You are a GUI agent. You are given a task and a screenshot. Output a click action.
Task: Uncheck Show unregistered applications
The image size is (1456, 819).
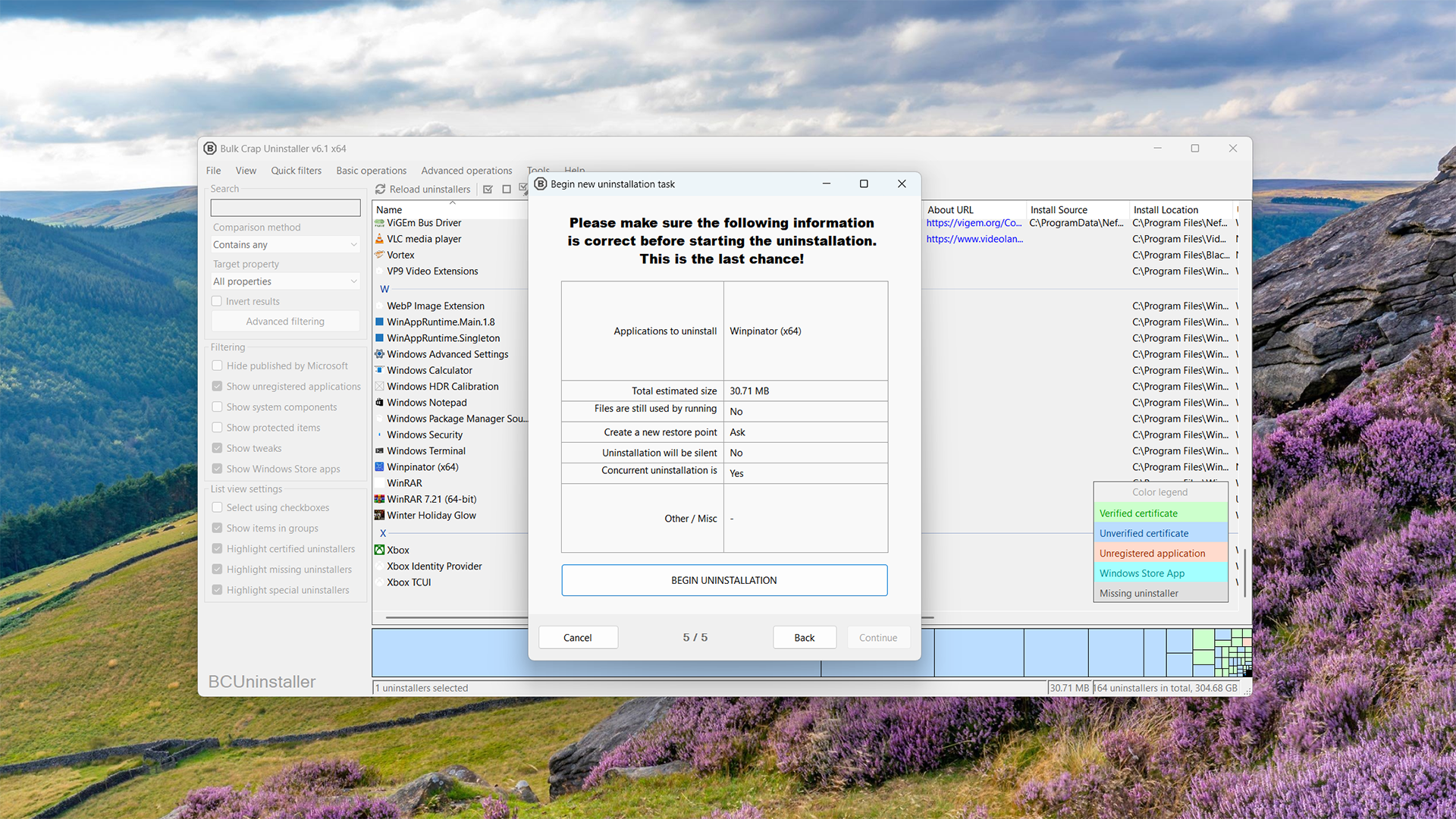click(x=217, y=386)
